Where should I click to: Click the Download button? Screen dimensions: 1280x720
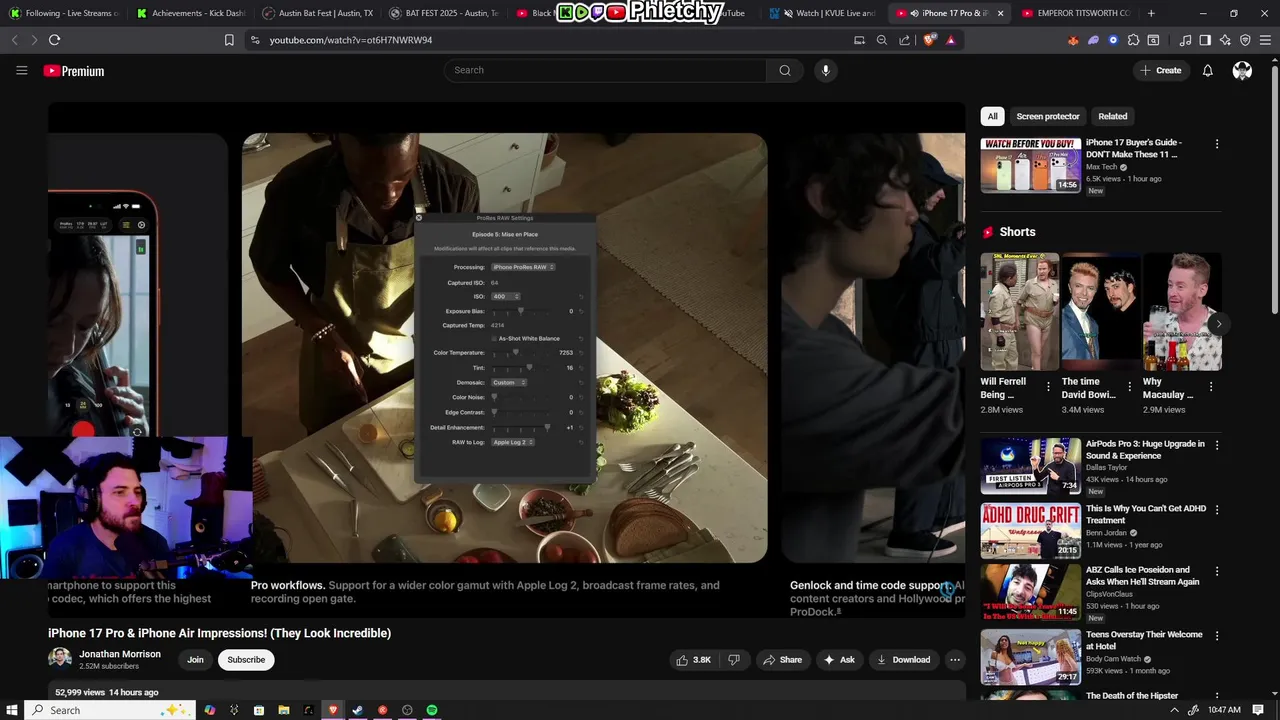[903, 660]
